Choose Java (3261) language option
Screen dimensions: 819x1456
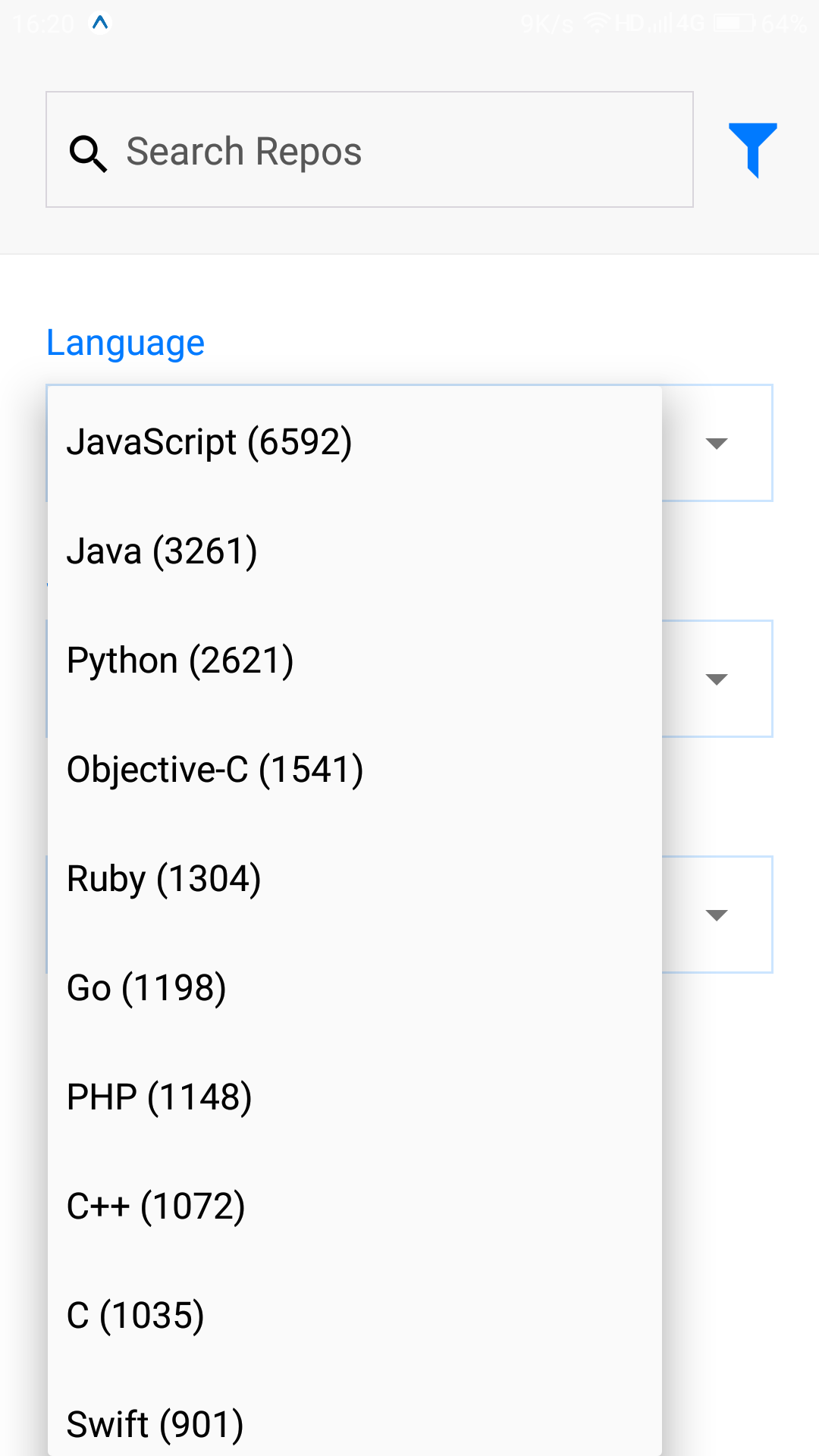click(162, 551)
